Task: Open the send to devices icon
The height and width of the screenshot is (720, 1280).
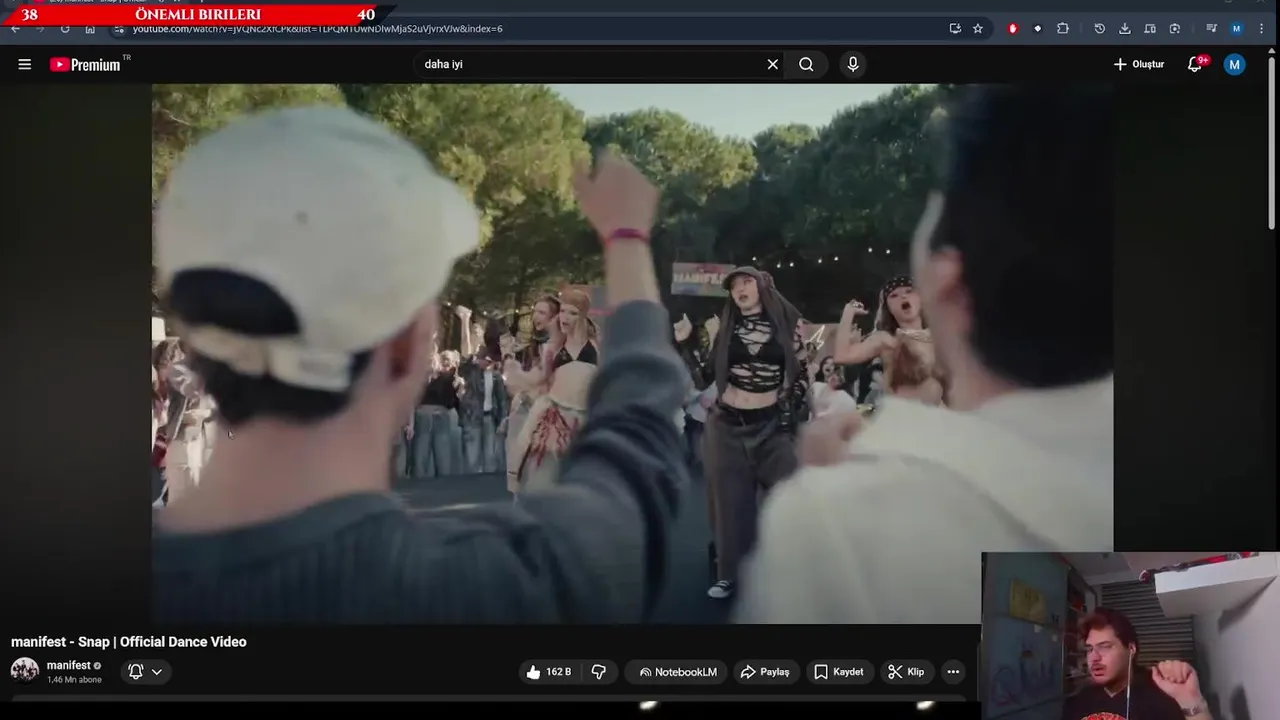Action: [1150, 28]
